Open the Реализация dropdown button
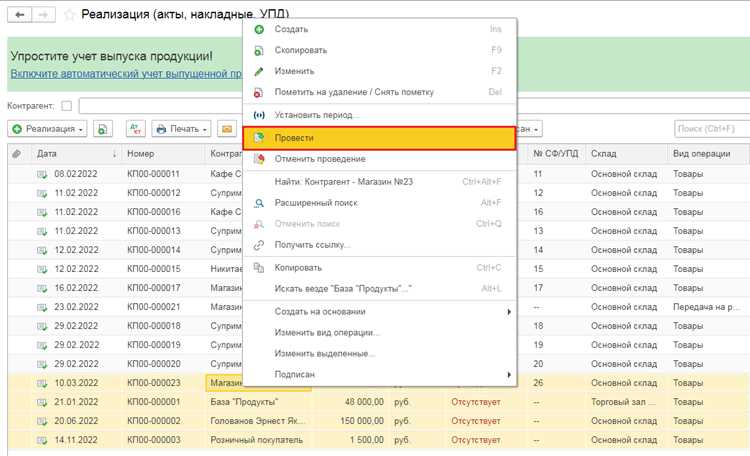Image resolution: width=750 pixels, height=456 pixels. pyautogui.click(x=47, y=129)
